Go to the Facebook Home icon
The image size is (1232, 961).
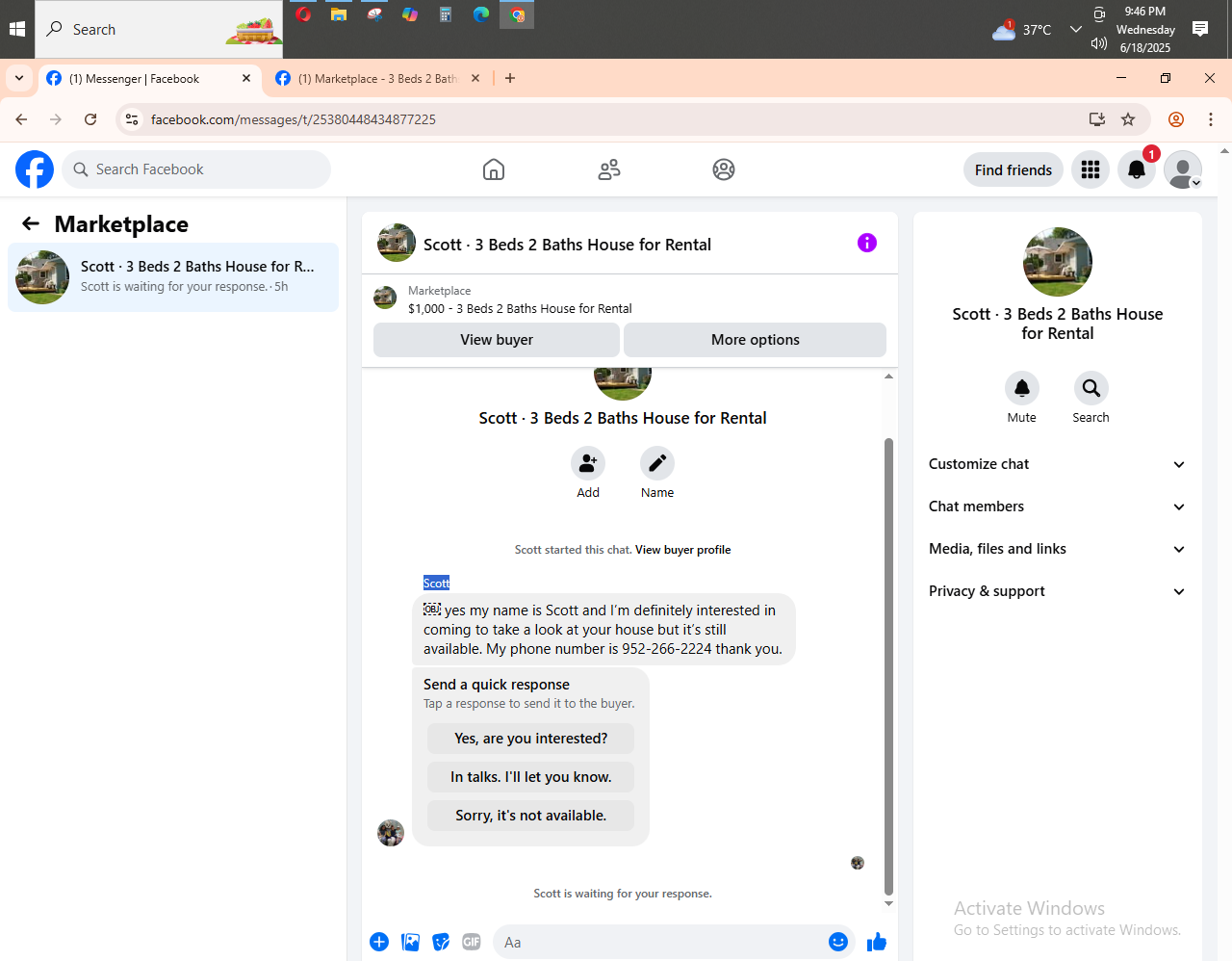[x=494, y=169]
